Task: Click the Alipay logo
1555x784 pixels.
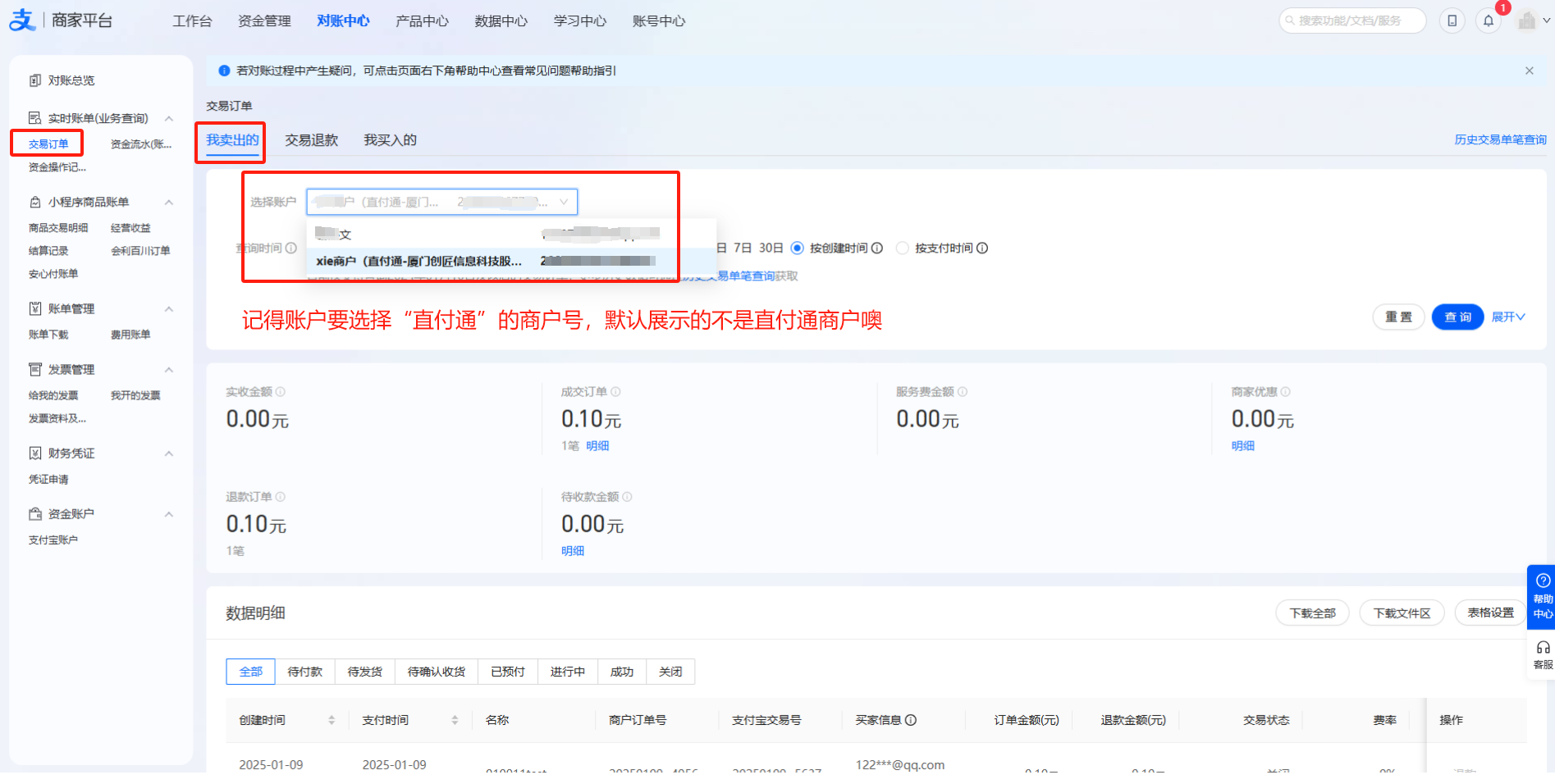Action: point(22,21)
